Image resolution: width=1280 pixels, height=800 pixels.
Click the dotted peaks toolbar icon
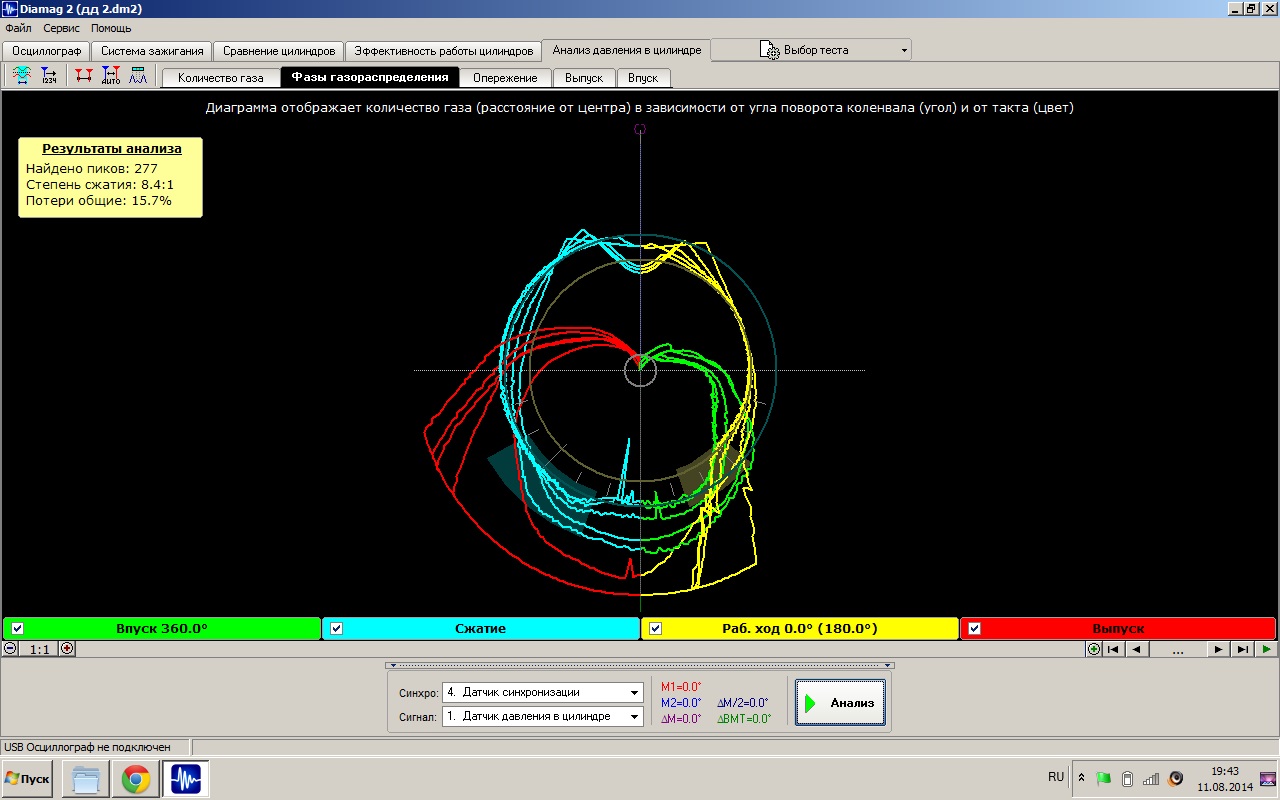coord(138,76)
